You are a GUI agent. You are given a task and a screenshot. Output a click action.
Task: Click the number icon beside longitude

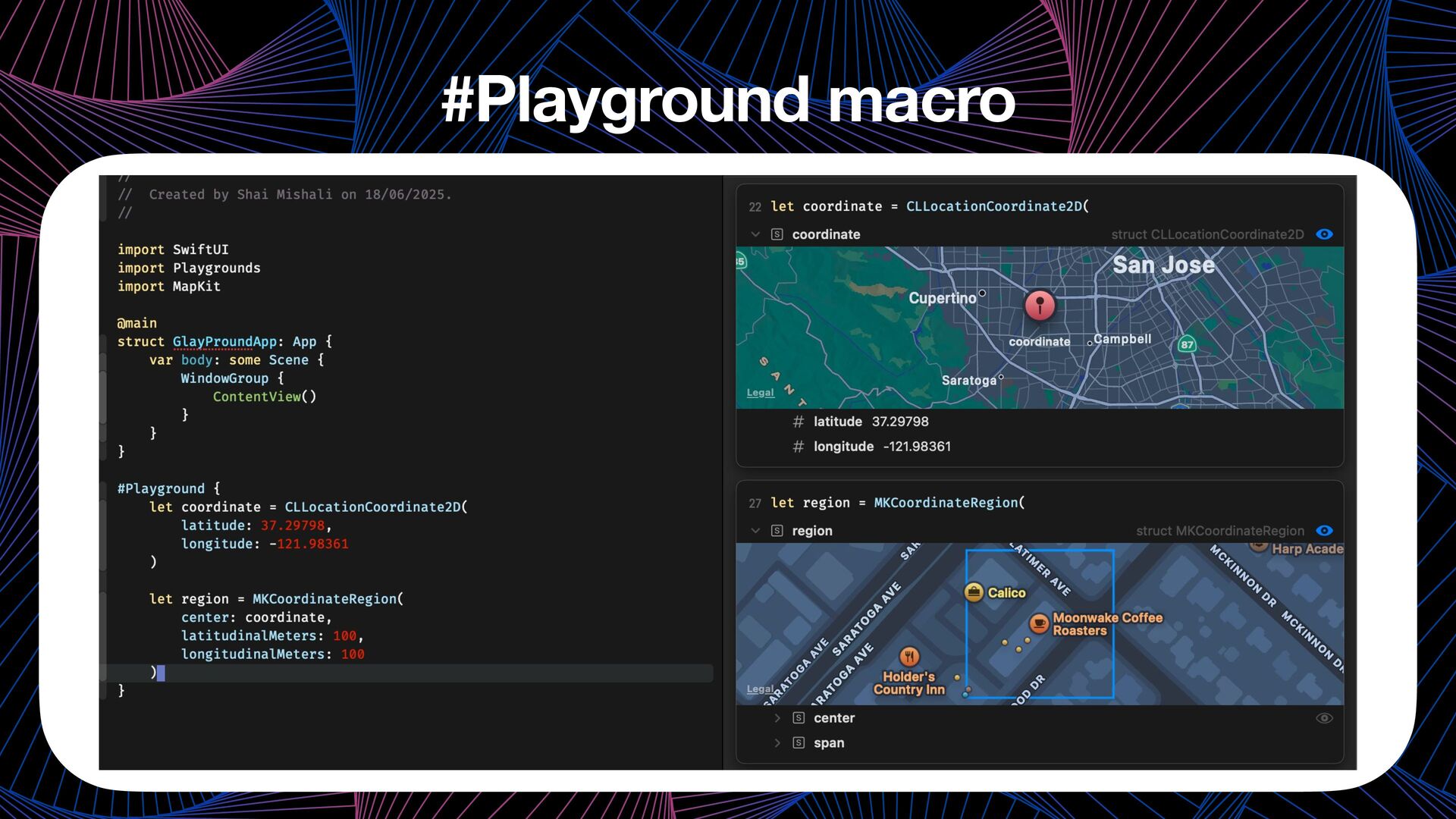798,447
